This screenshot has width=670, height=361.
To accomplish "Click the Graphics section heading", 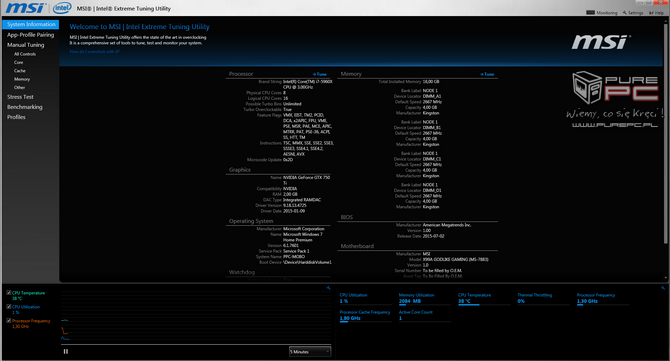I will pos(240,170).
